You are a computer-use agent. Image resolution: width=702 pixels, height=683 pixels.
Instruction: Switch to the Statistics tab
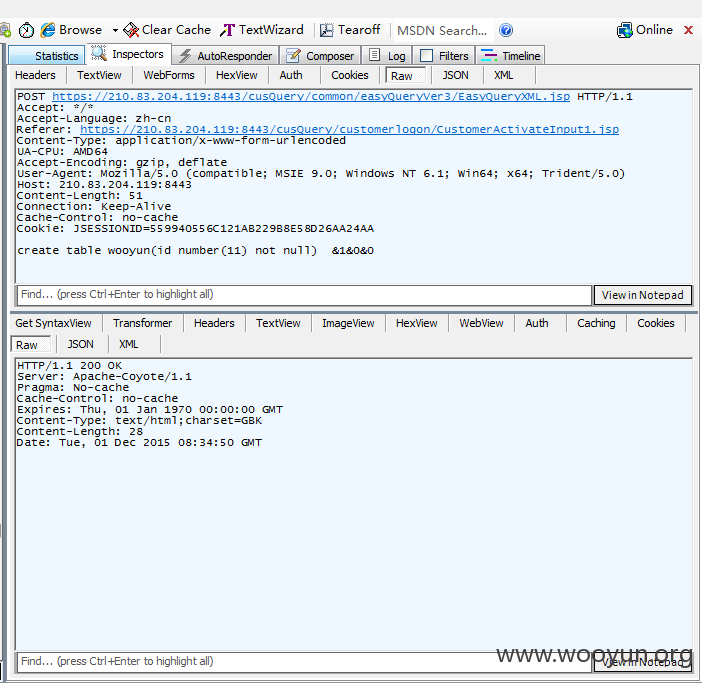pos(47,55)
